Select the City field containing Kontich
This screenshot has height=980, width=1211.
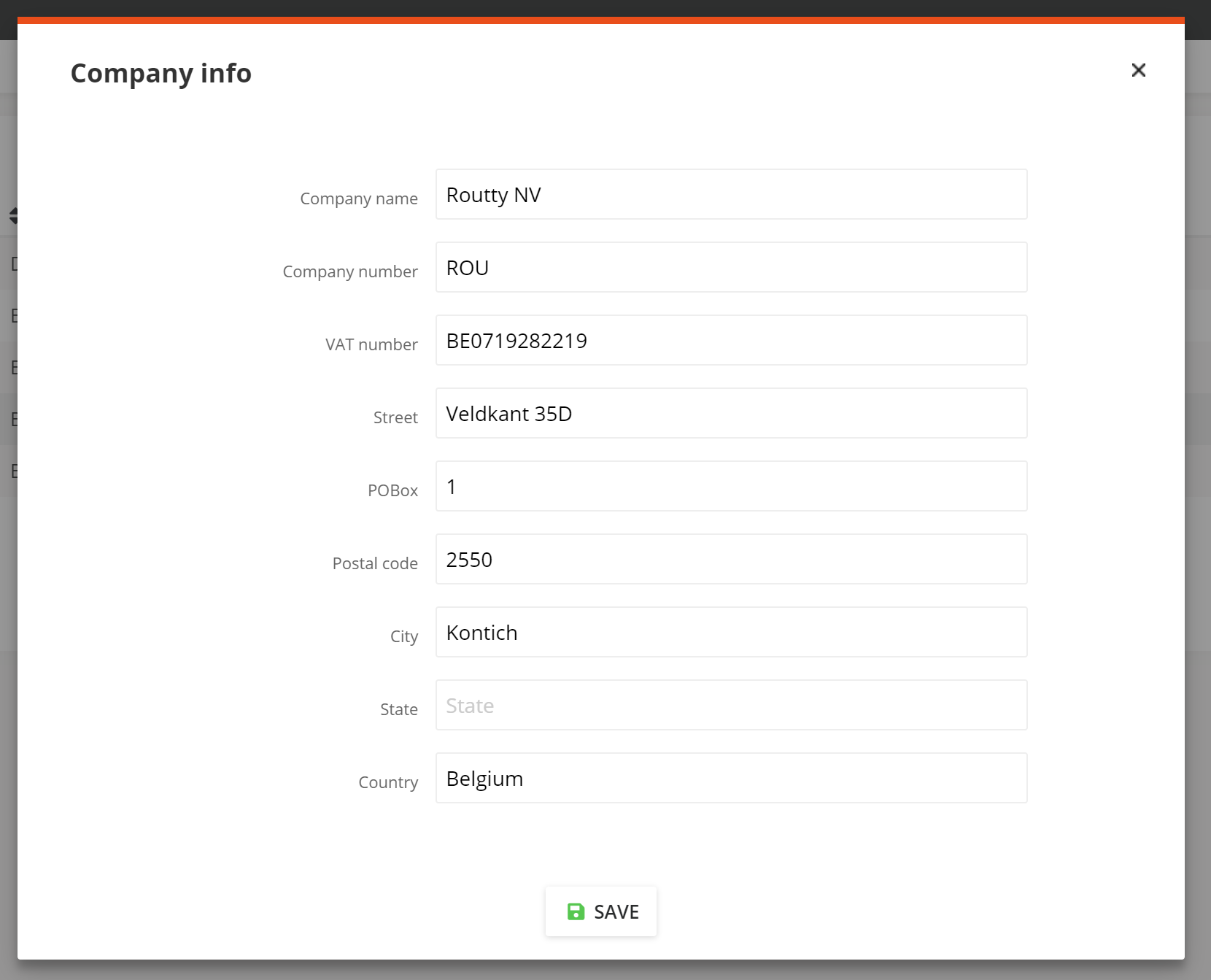pyautogui.click(x=731, y=633)
